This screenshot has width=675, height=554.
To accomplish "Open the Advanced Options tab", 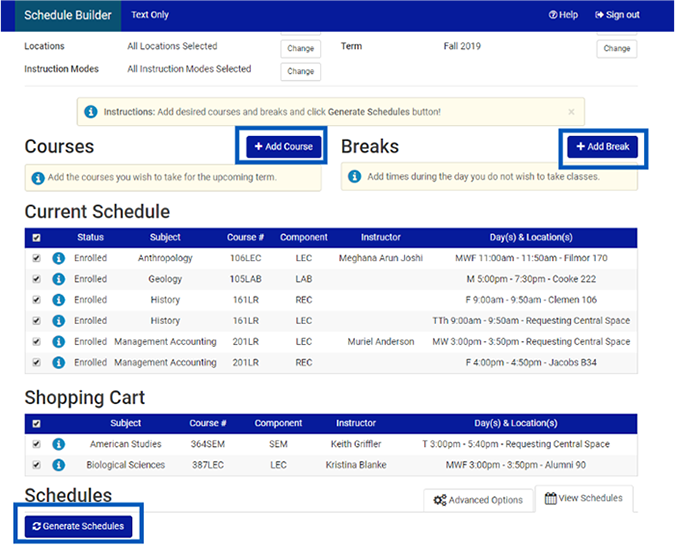I will (x=478, y=500).
